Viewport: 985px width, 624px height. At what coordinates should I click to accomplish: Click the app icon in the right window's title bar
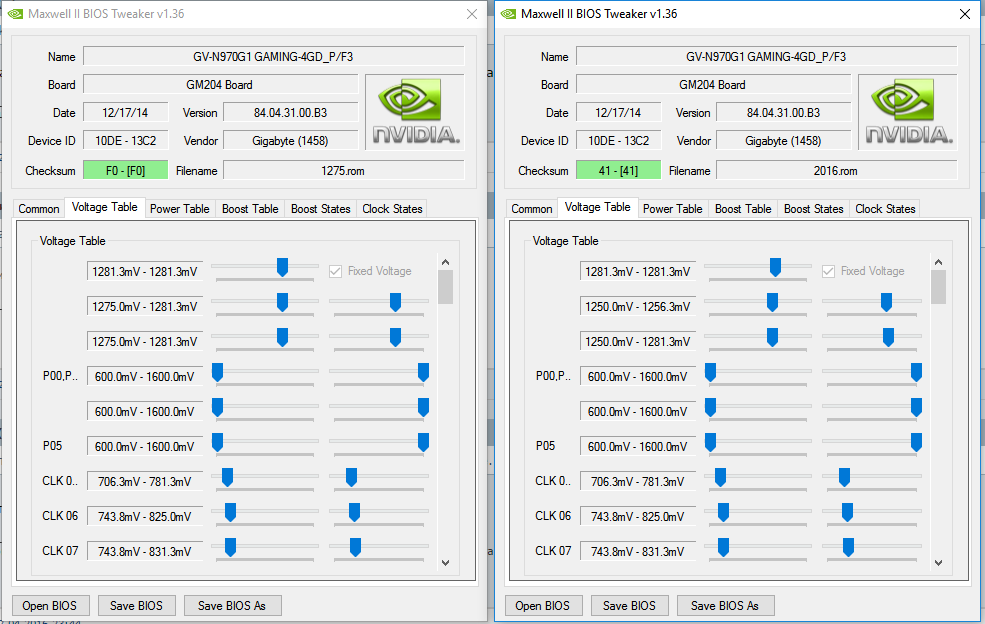508,14
